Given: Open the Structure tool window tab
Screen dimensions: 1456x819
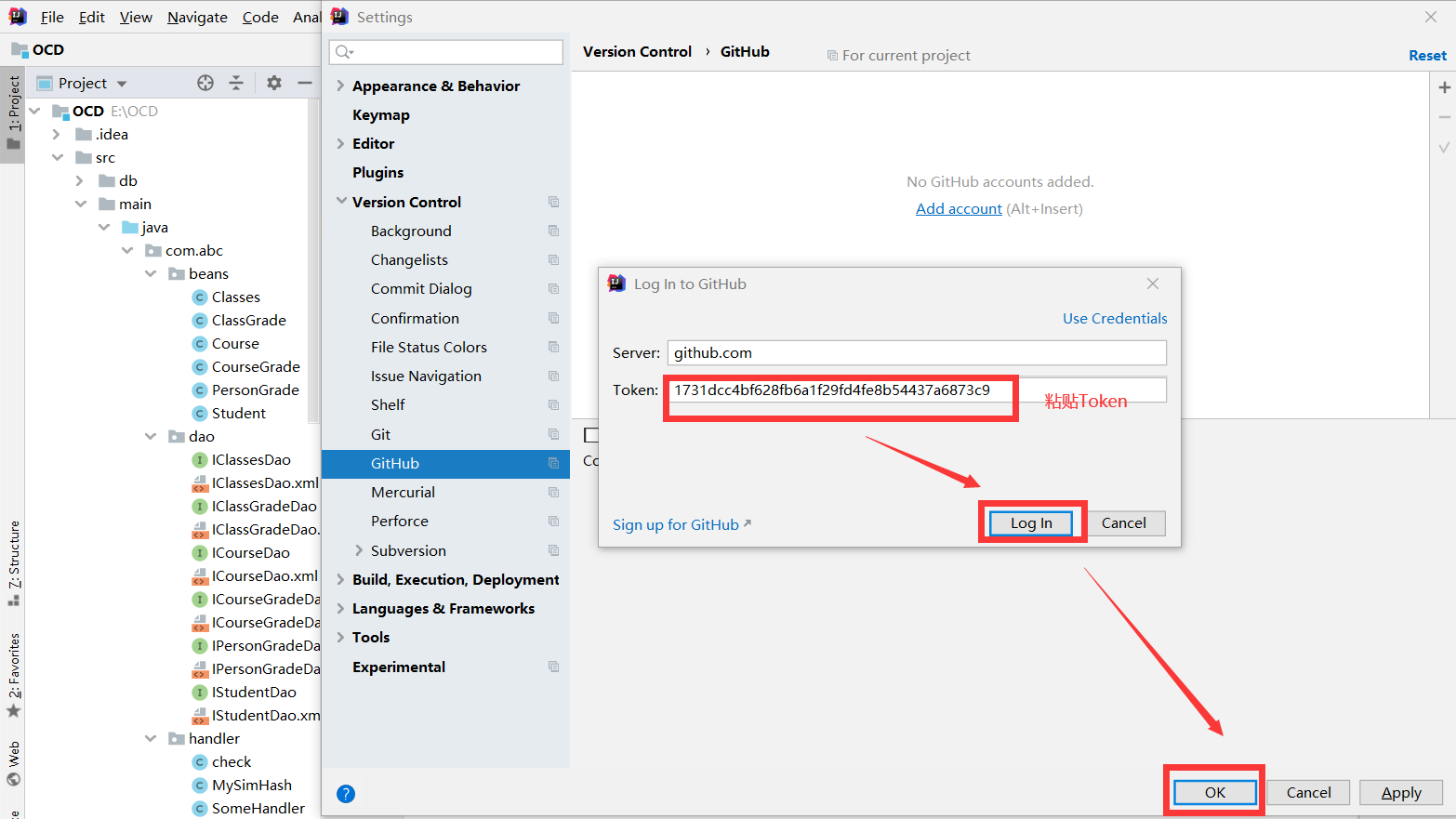Looking at the screenshot, I should point(14,558).
